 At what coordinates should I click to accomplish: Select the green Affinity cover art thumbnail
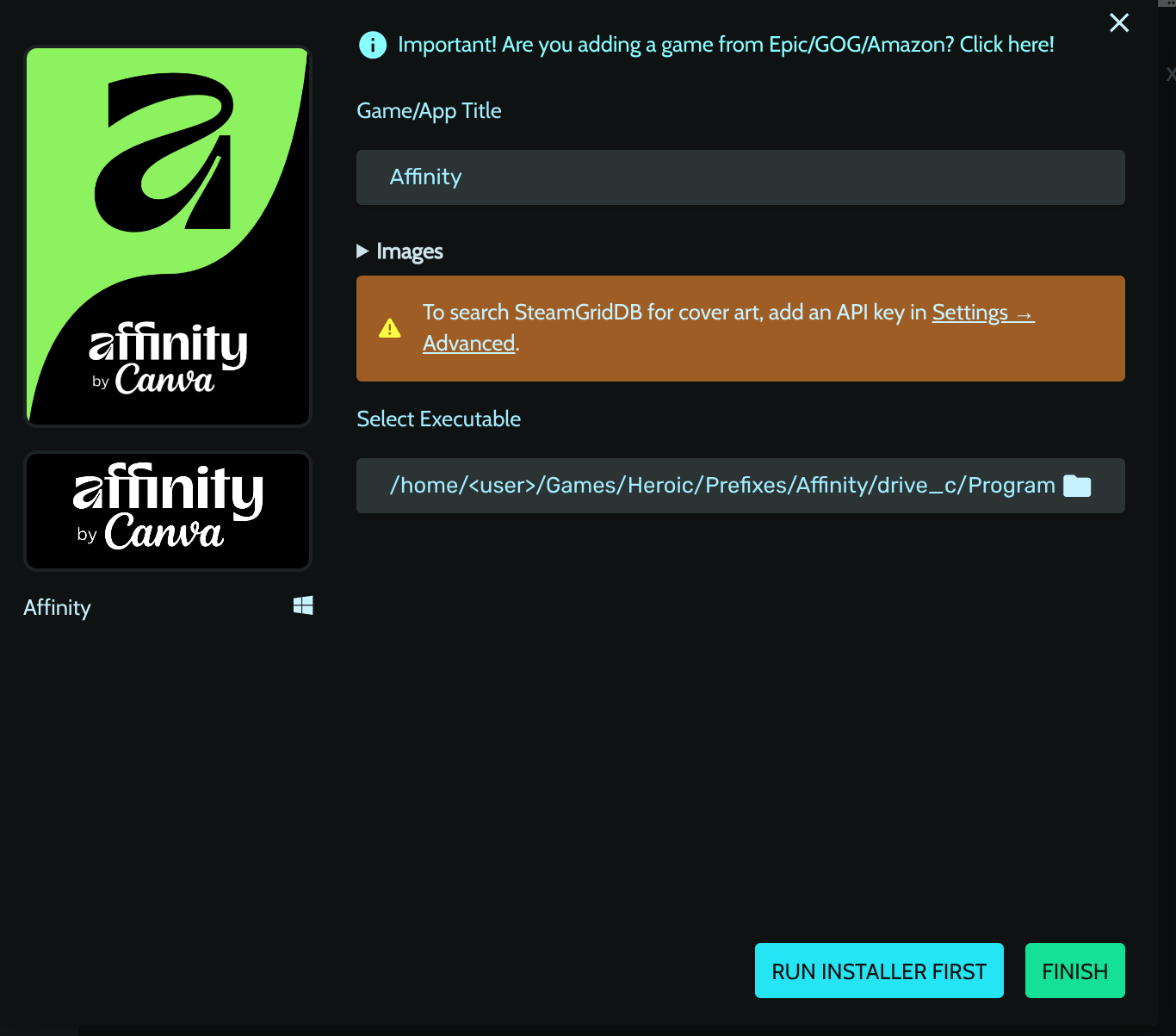[x=168, y=236]
